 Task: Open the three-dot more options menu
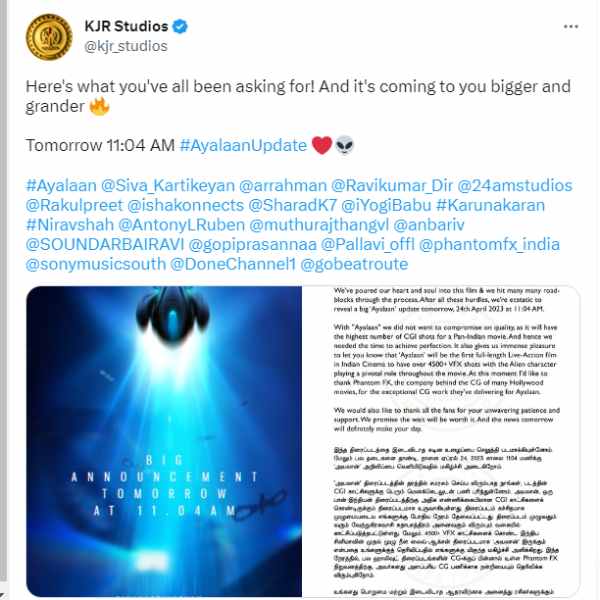click(x=571, y=27)
